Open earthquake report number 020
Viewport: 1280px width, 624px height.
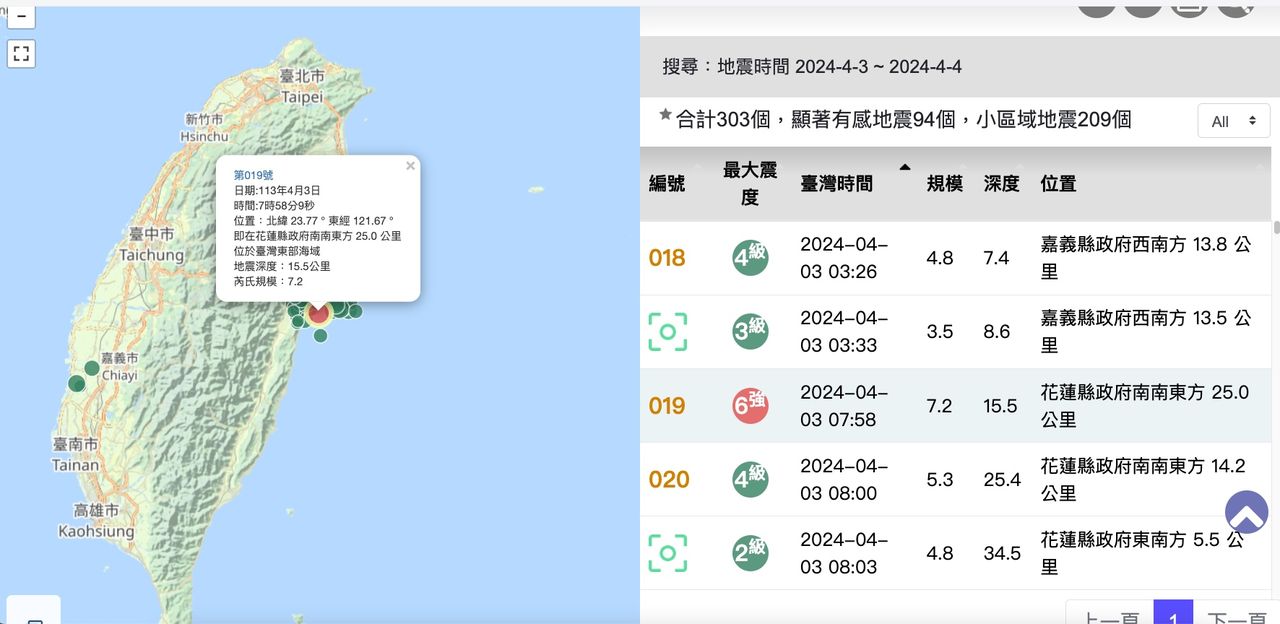click(x=669, y=480)
